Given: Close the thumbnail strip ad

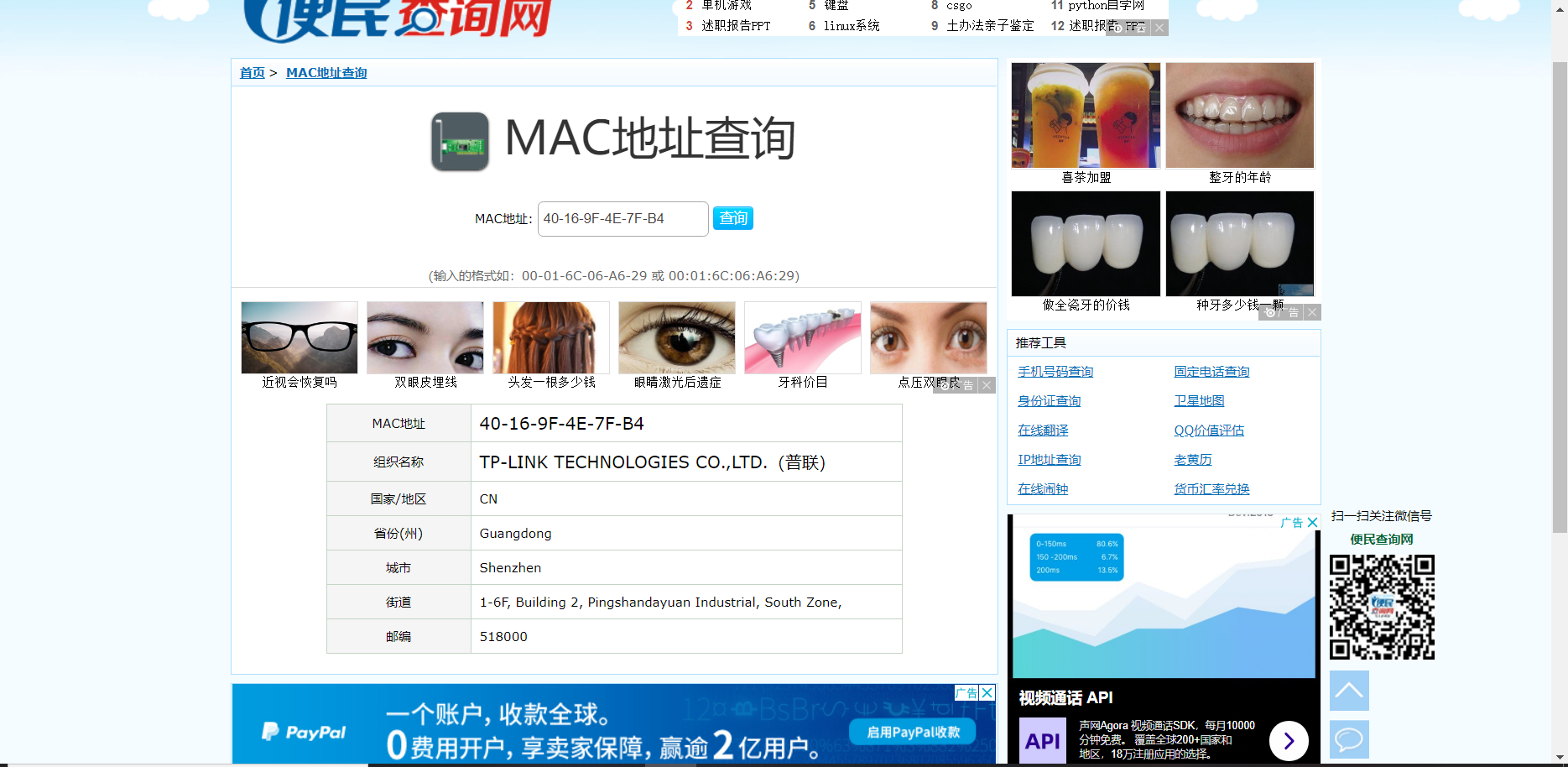Looking at the screenshot, I should pyautogui.click(x=987, y=385).
